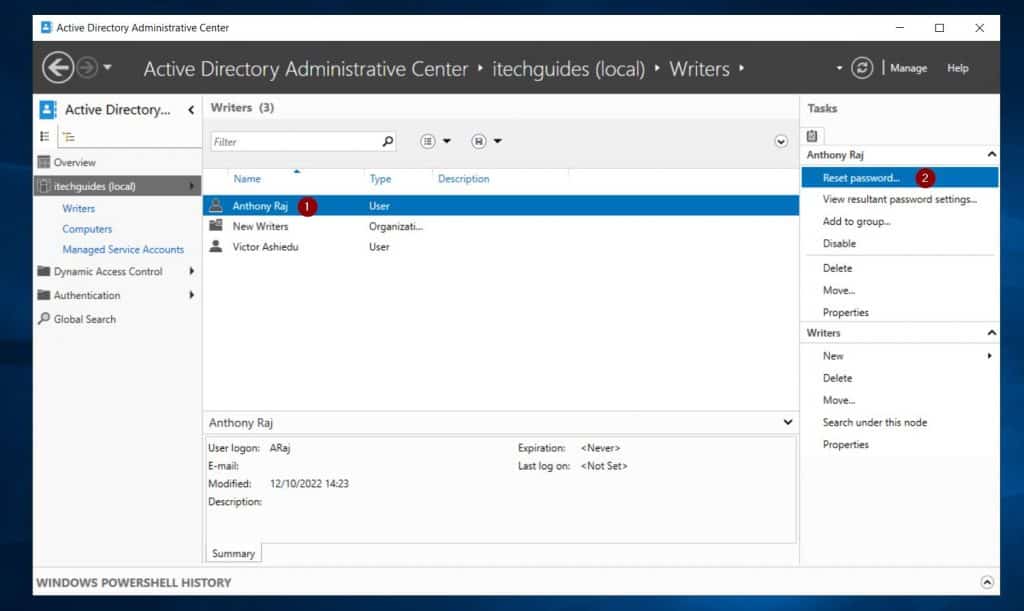Select New Writers organizational unit row
The height and width of the screenshot is (611, 1024).
tap(500, 227)
